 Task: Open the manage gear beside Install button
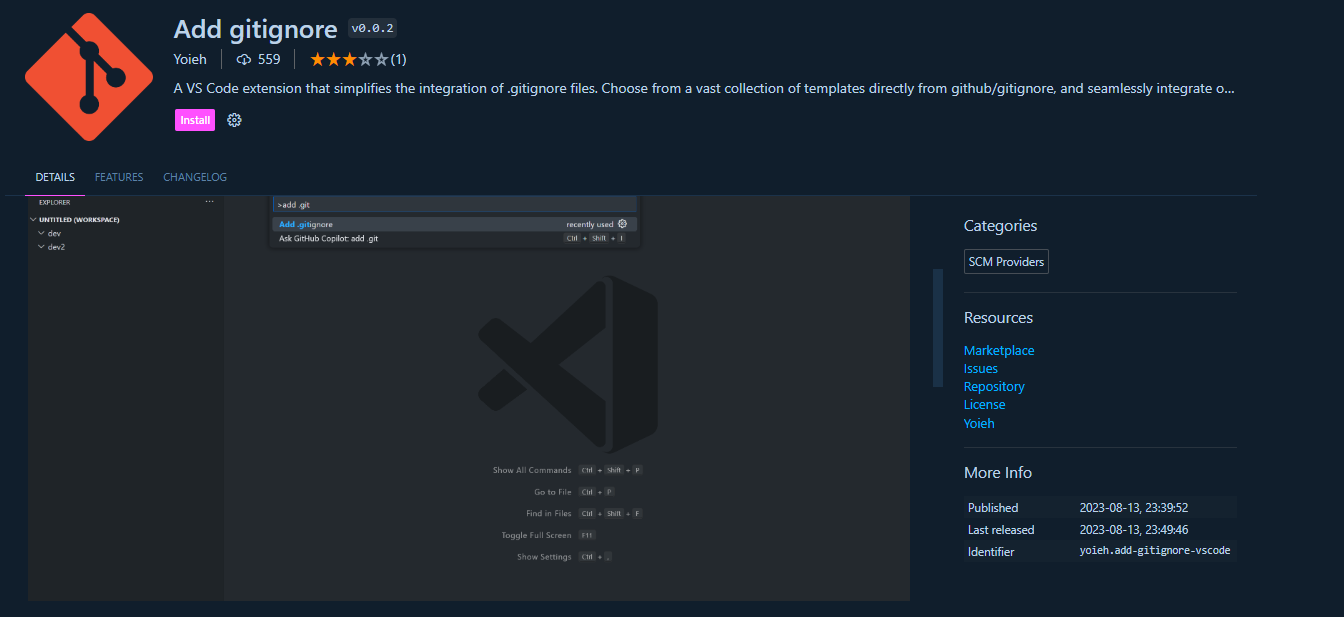click(x=234, y=119)
